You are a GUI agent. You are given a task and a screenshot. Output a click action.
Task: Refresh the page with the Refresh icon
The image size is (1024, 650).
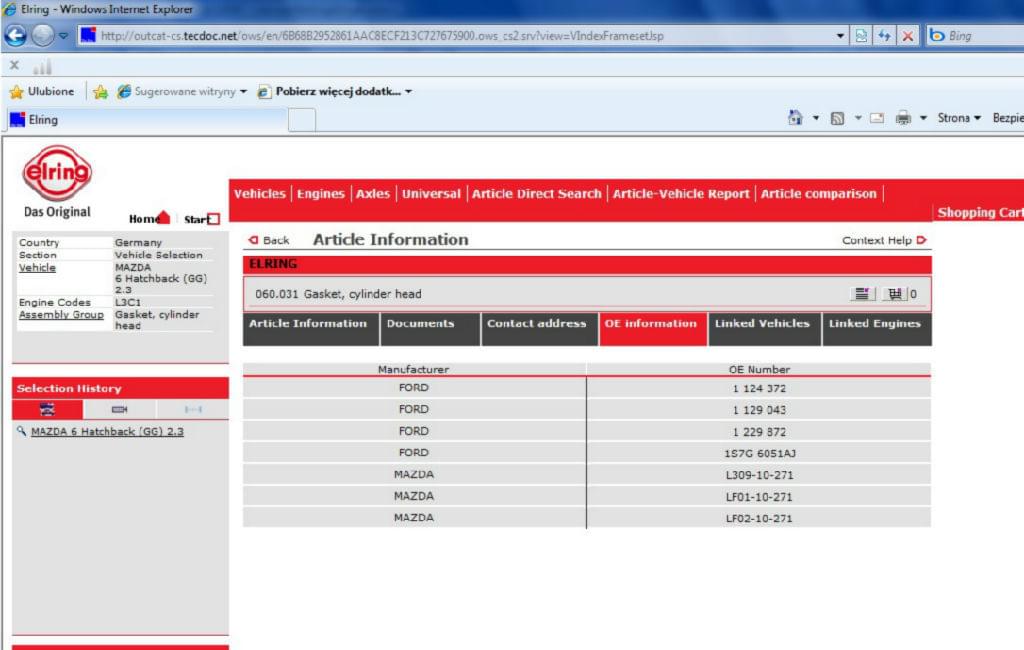884,36
